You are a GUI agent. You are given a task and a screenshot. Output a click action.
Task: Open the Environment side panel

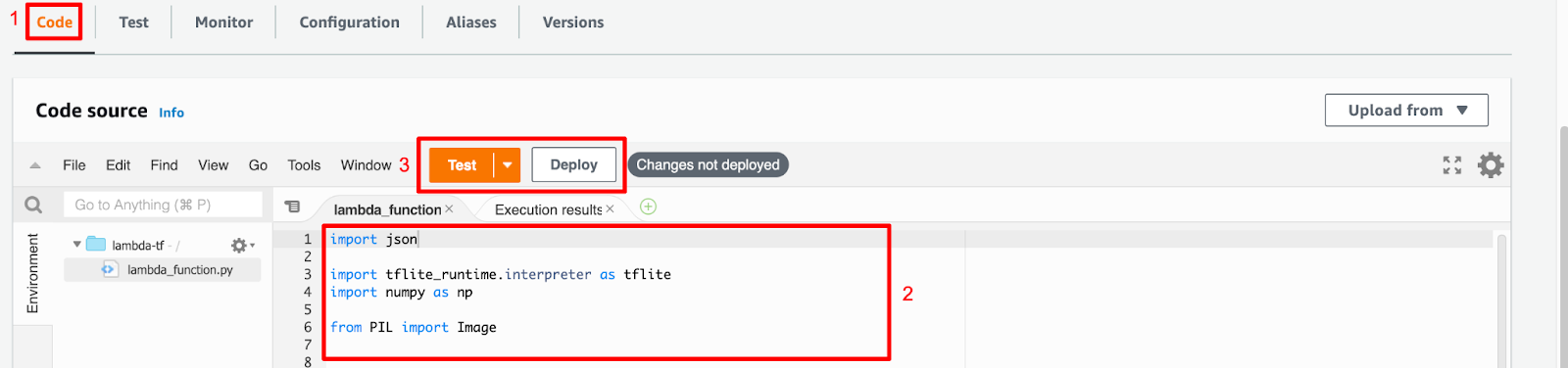(x=32, y=273)
